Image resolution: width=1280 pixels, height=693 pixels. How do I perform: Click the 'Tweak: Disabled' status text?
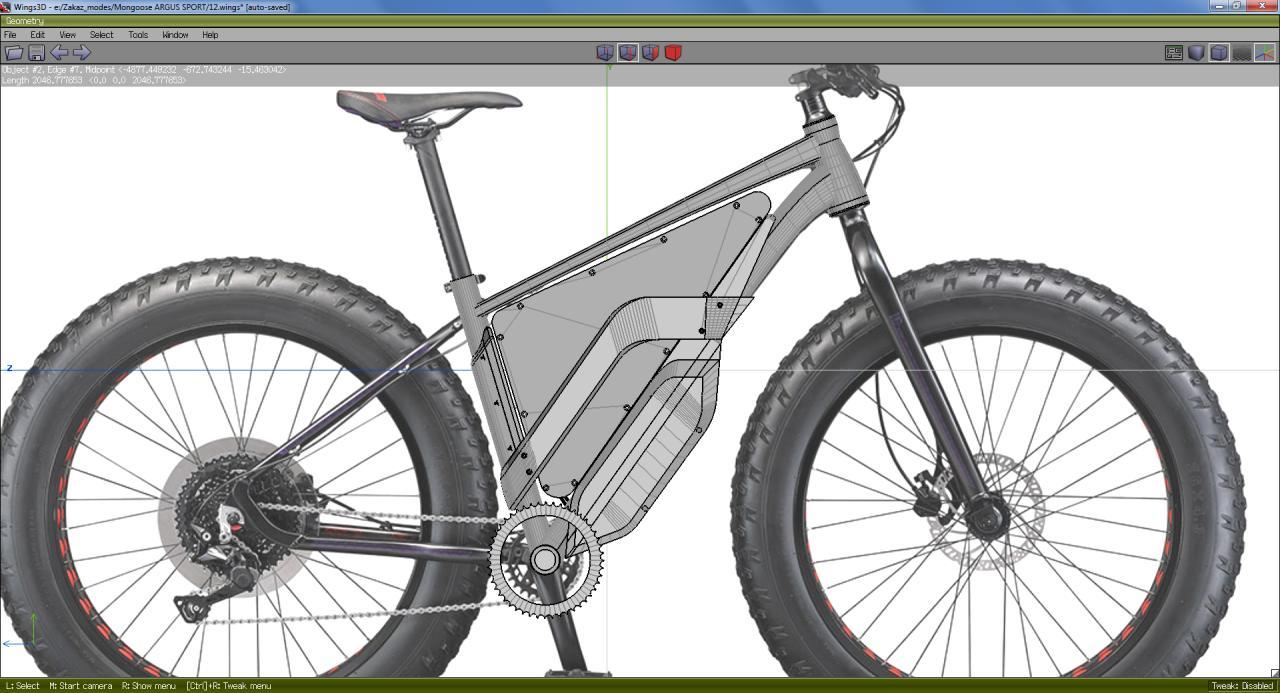(x=1243, y=686)
